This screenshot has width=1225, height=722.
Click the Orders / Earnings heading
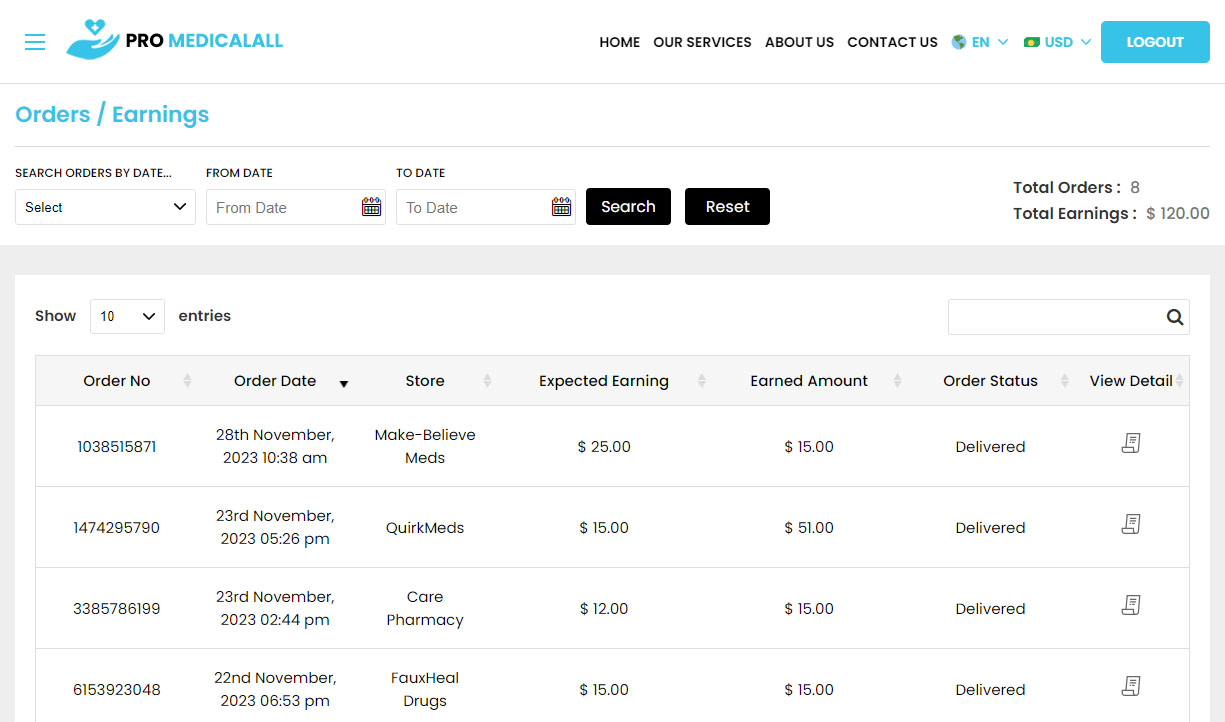[x=112, y=114]
